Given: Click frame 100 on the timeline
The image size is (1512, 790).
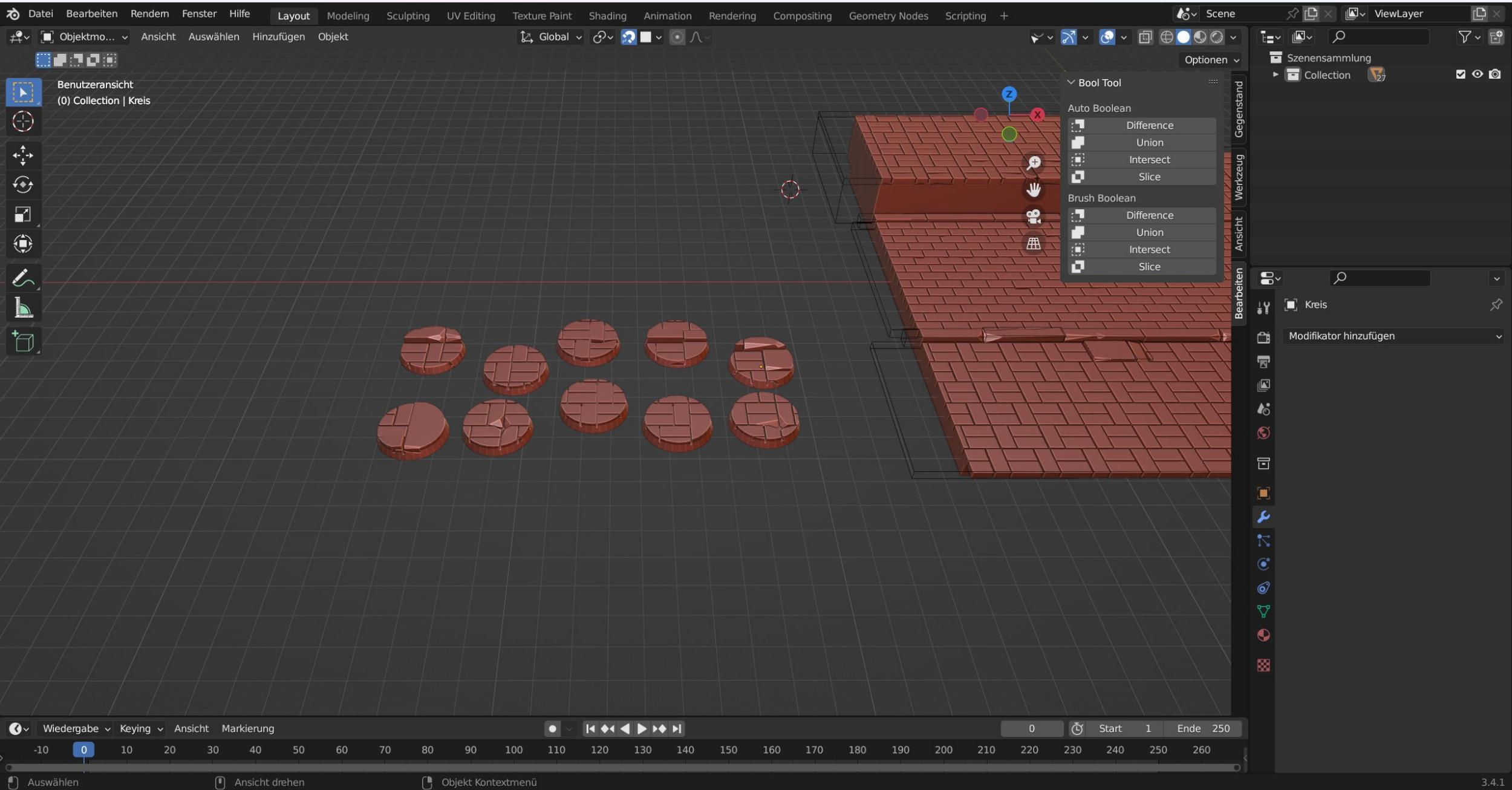Looking at the screenshot, I should pos(513,750).
